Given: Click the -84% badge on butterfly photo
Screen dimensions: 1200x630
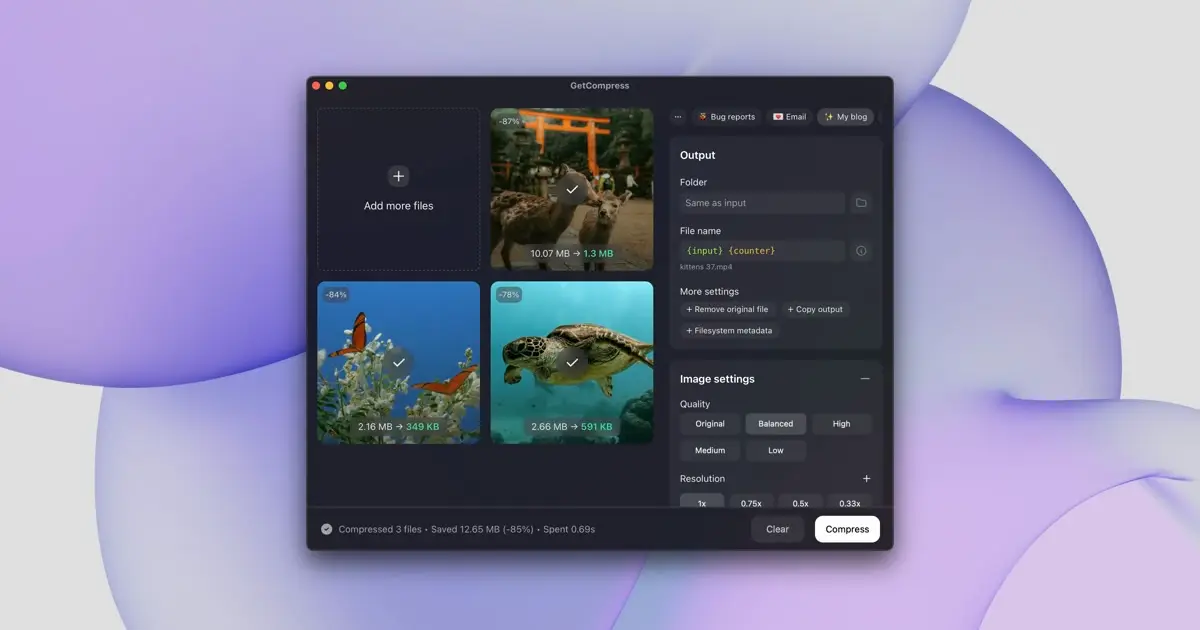Looking at the screenshot, I should tap(336, 295).
